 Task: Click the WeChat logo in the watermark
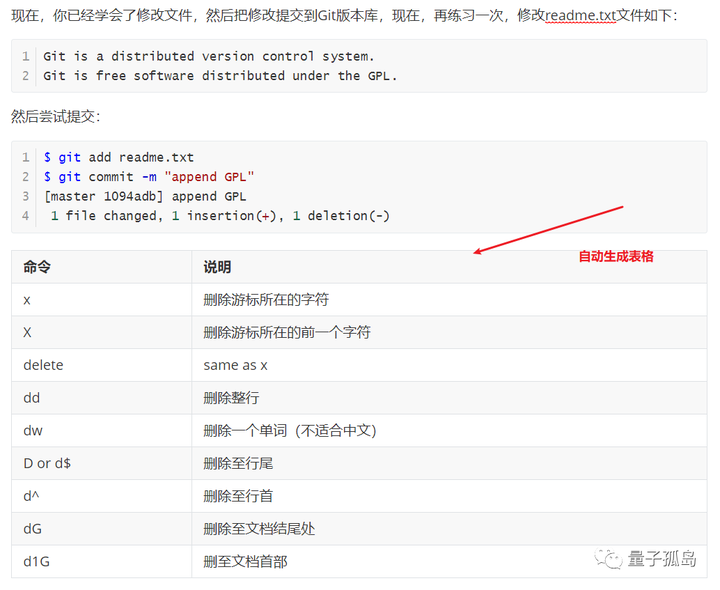(609, 560)
